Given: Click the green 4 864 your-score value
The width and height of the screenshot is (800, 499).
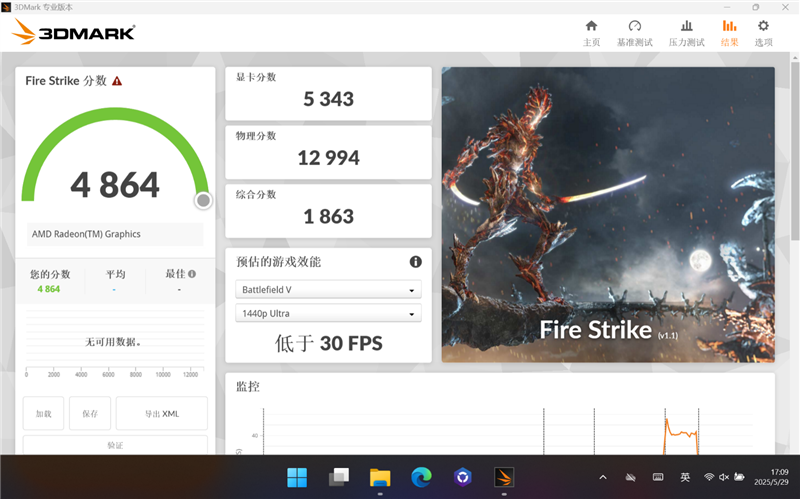Looking at the screenshot, I should [48, 289].
